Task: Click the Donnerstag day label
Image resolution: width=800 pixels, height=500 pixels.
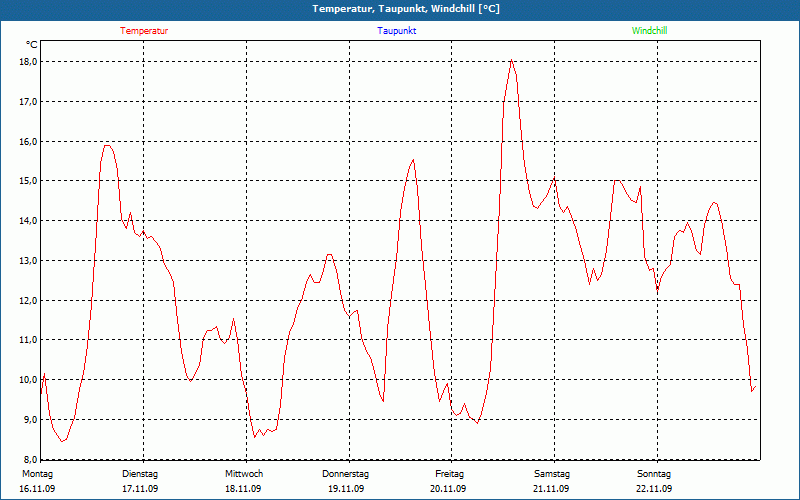Action: (345, 474)
